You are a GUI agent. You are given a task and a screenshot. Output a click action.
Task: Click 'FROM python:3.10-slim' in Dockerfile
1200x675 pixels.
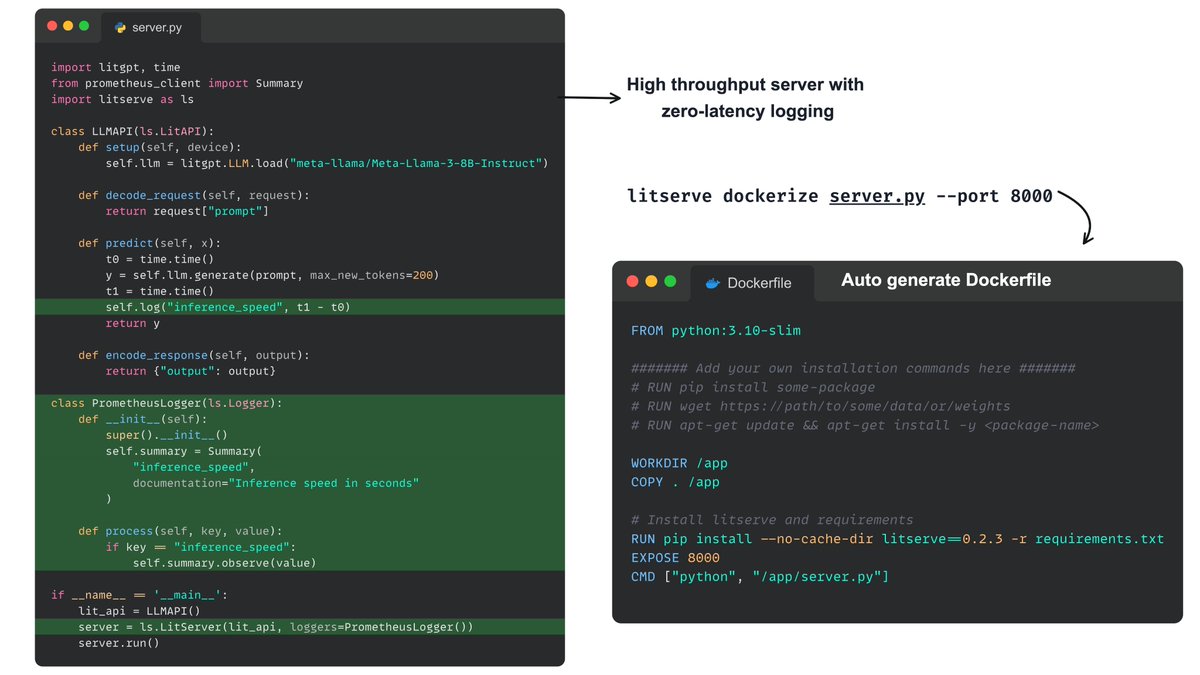pyautogui.click(x=716, y=330)
